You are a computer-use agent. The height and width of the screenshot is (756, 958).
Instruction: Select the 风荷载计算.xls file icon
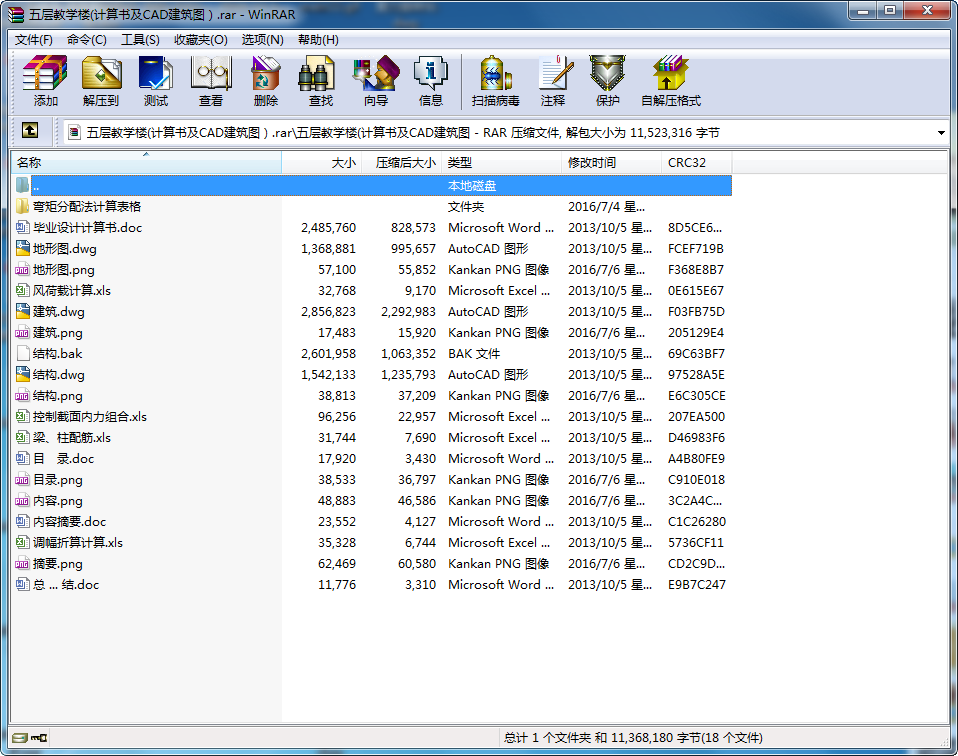pyautogui.click(x=22, y=290)
